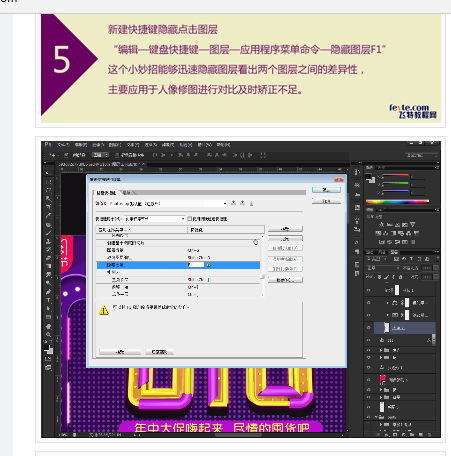
Task: Click the dialog's Cancel button under OK
Action: (x=326, y=201)
